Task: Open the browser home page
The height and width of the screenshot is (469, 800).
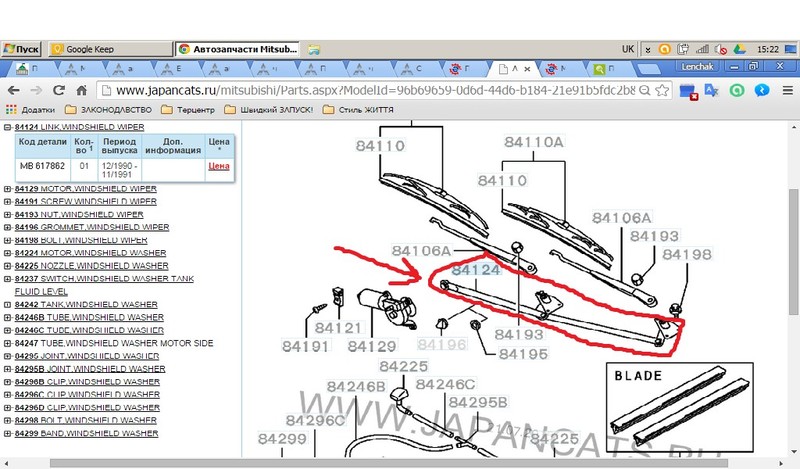Action: point(82,90)
